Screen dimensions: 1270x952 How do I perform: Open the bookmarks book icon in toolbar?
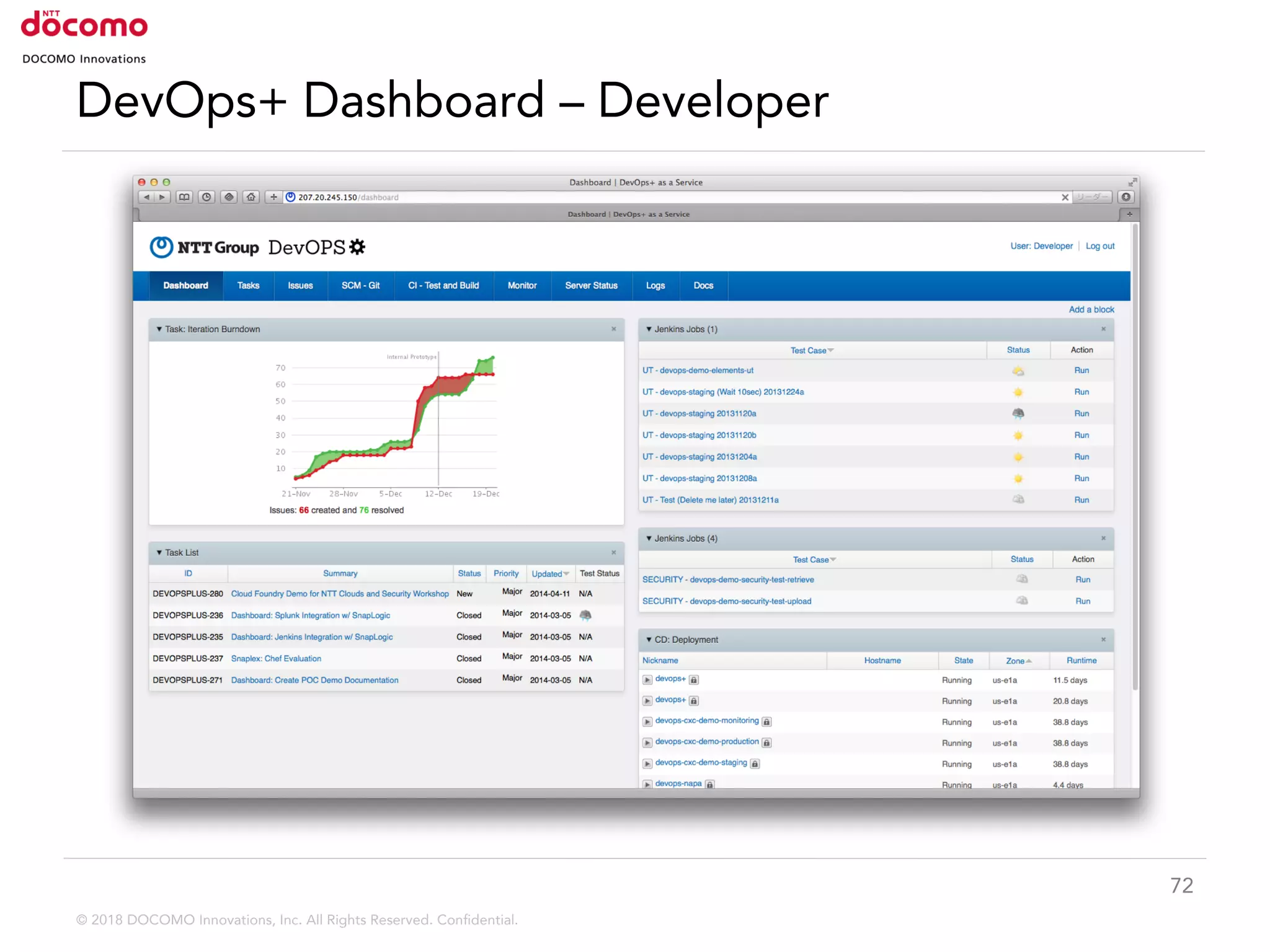coord(184,197)
